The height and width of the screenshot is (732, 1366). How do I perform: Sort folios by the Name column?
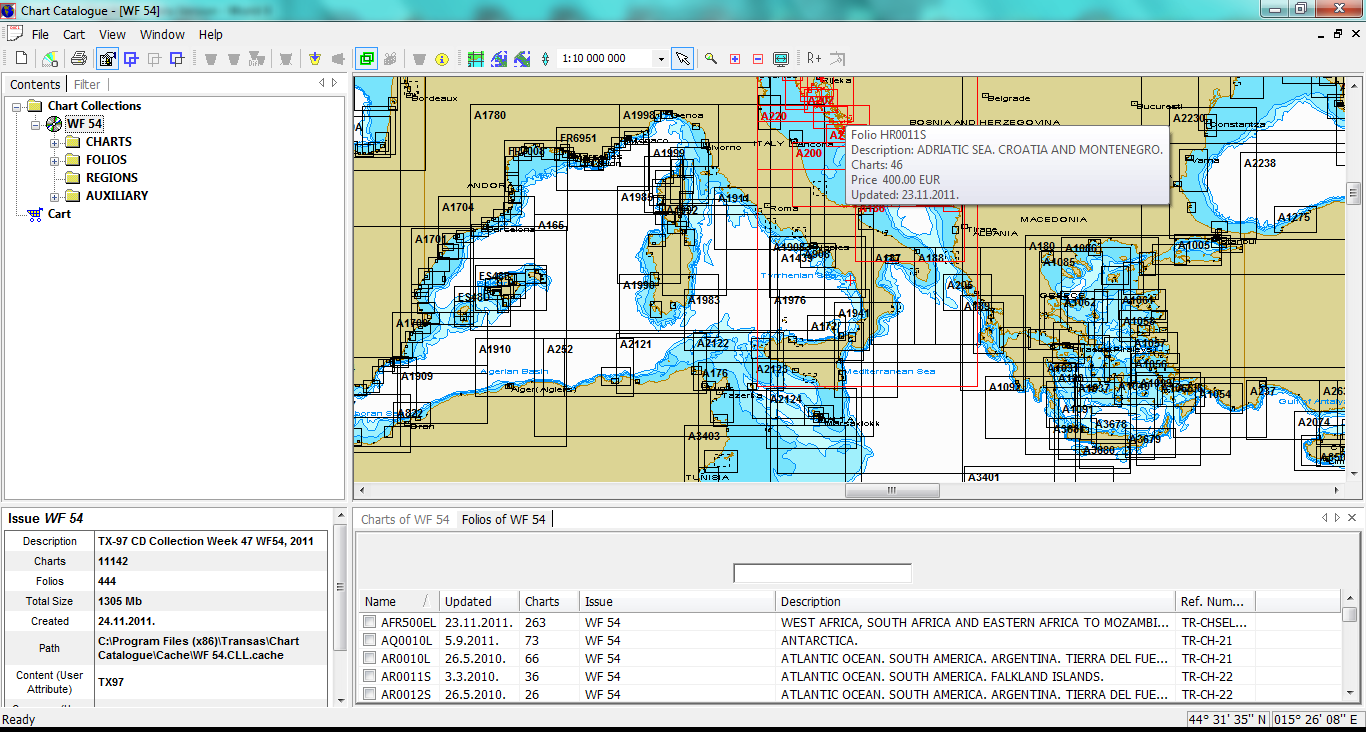383,601
